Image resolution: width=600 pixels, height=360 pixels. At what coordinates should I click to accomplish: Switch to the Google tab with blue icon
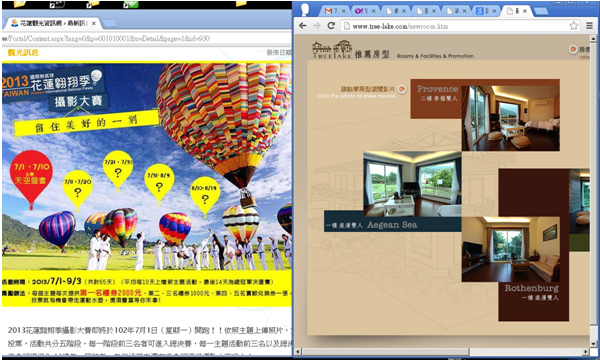(486, 11)
